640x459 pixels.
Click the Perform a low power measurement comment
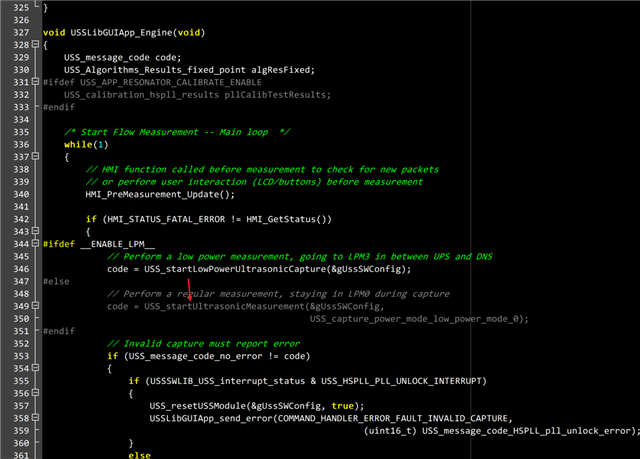click(300, 257)
